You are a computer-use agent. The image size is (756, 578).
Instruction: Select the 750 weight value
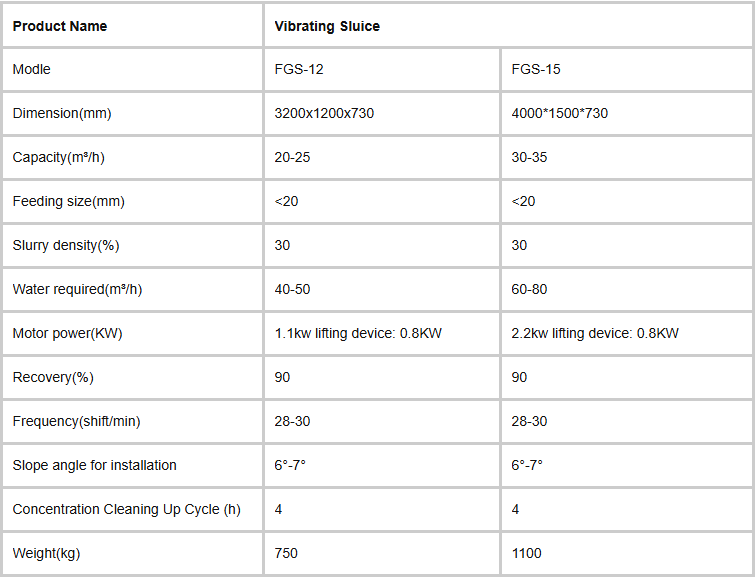click(286, 553)
